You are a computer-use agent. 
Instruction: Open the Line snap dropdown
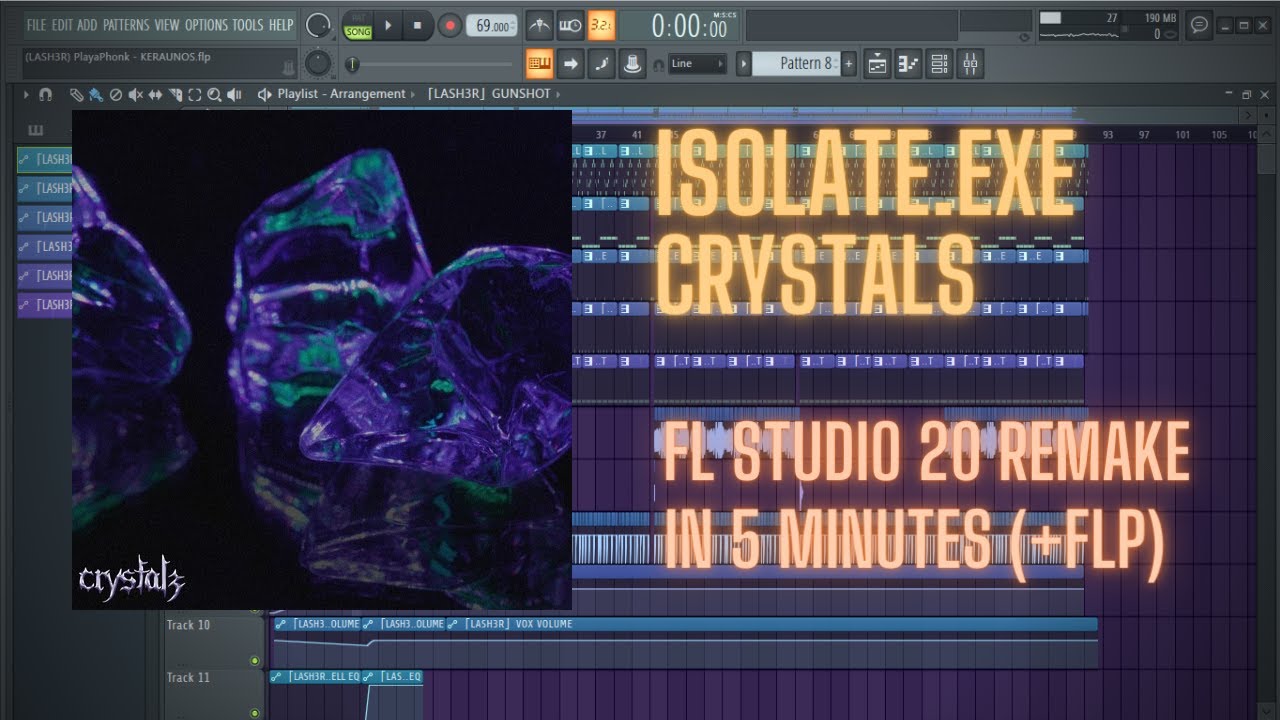[698, 64]
